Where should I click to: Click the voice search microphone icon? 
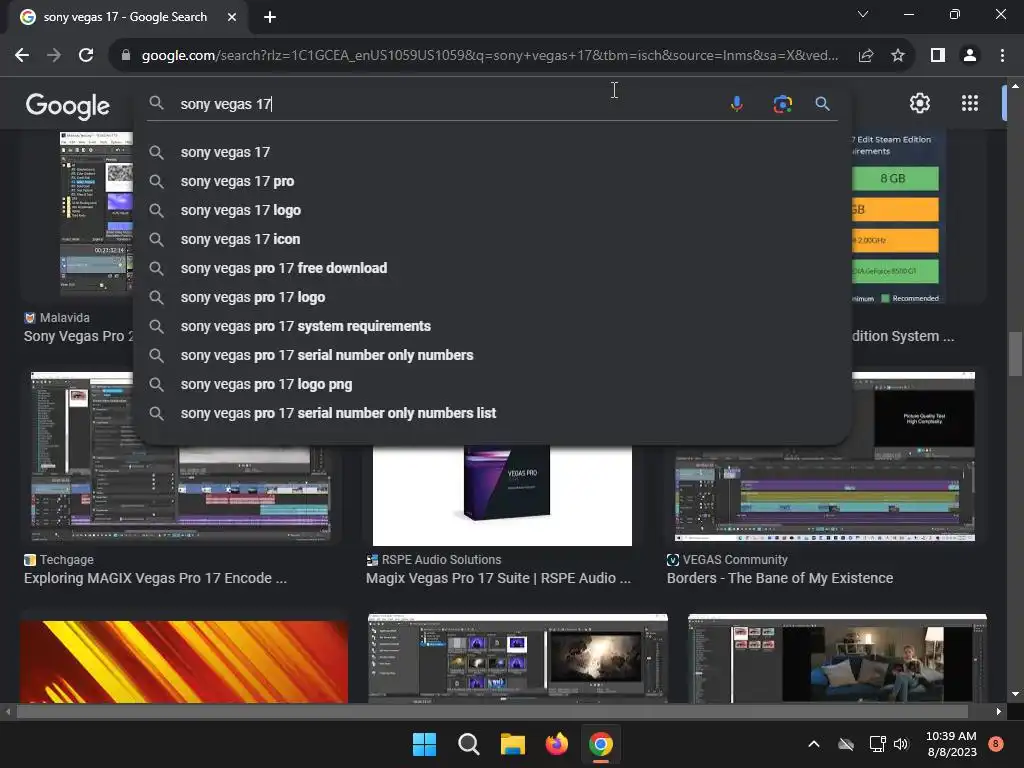pos(737,104)
